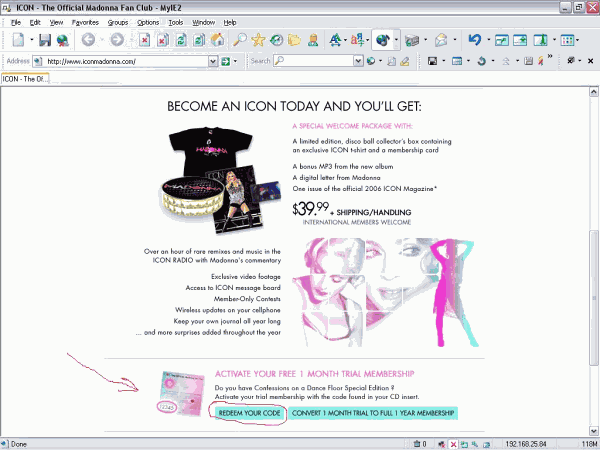Click the Stop All pages icon
600x450 pixels.
[162, 40]
